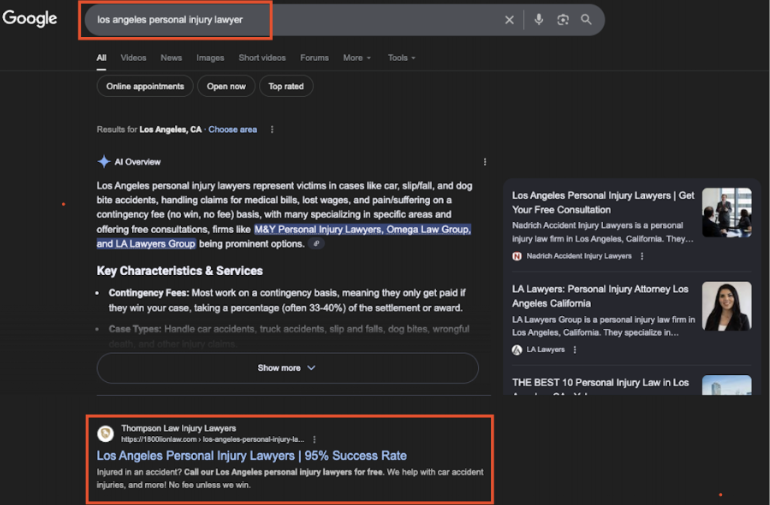
Task: Open three-dot menu beside Nadrich Accident Injury Lawyers
Action: pyautogui.click(x=642, y=256)
